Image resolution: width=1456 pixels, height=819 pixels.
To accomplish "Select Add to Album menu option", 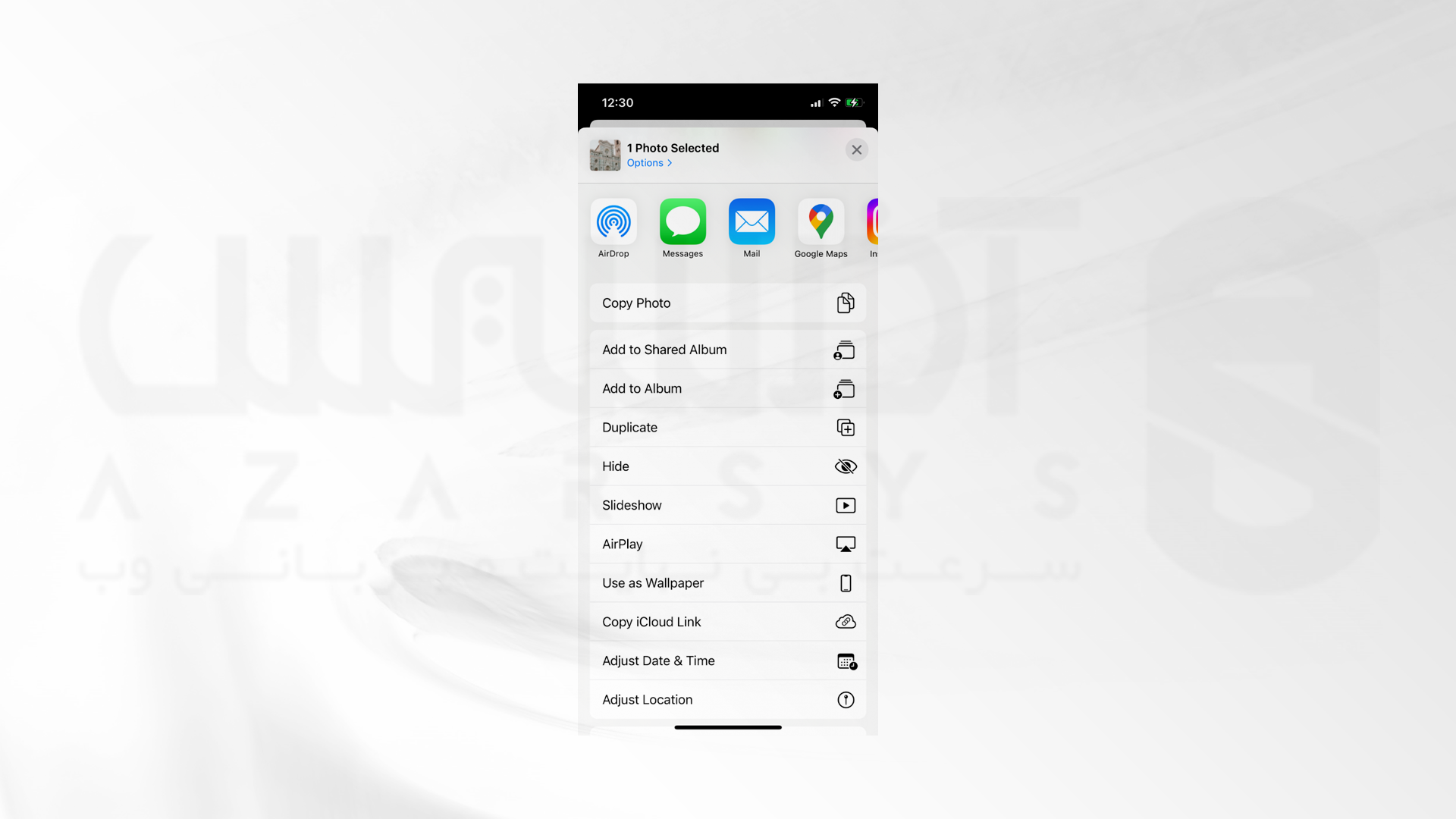I will (727, 388).
